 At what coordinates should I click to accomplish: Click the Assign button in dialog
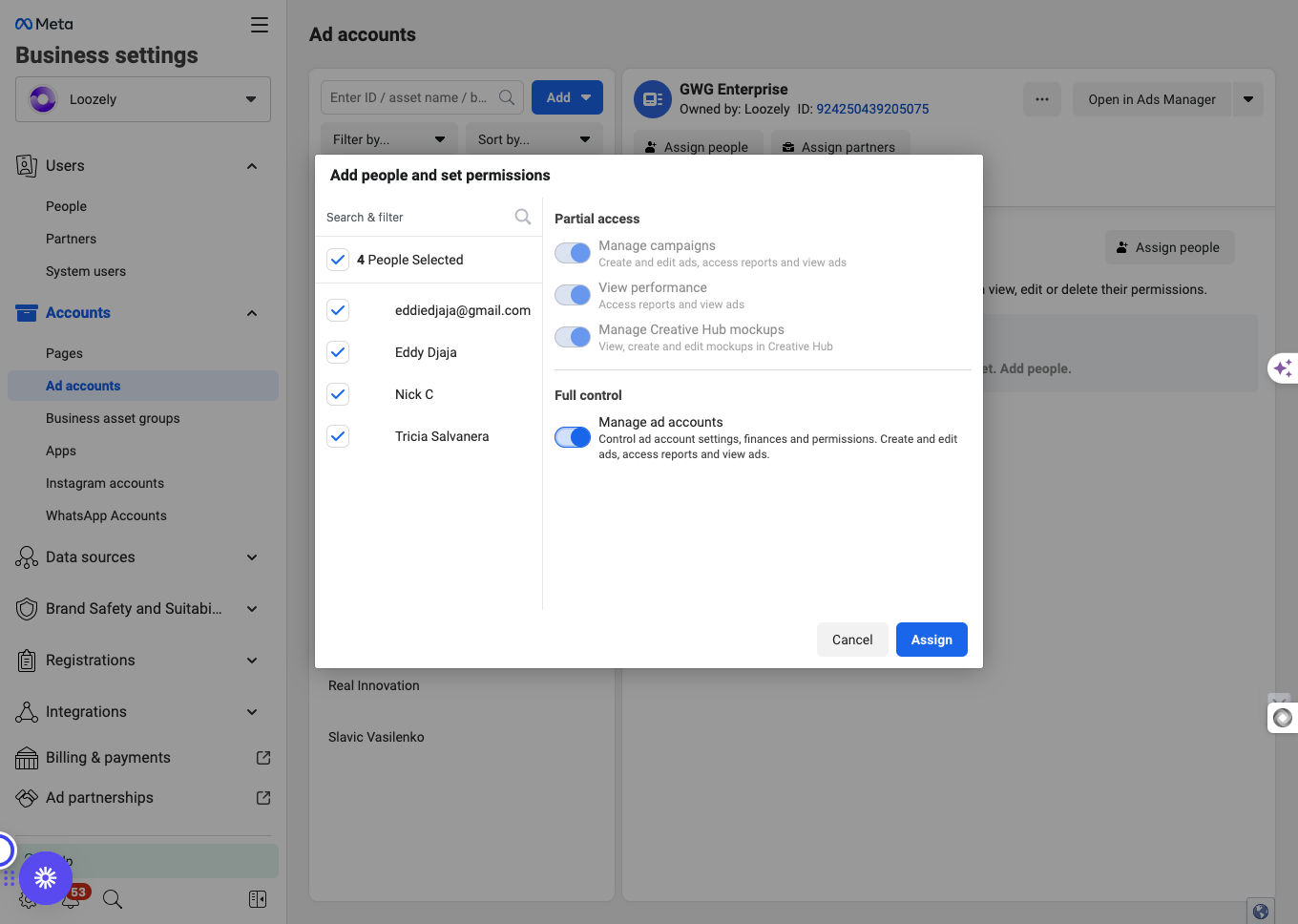[932, 640]
